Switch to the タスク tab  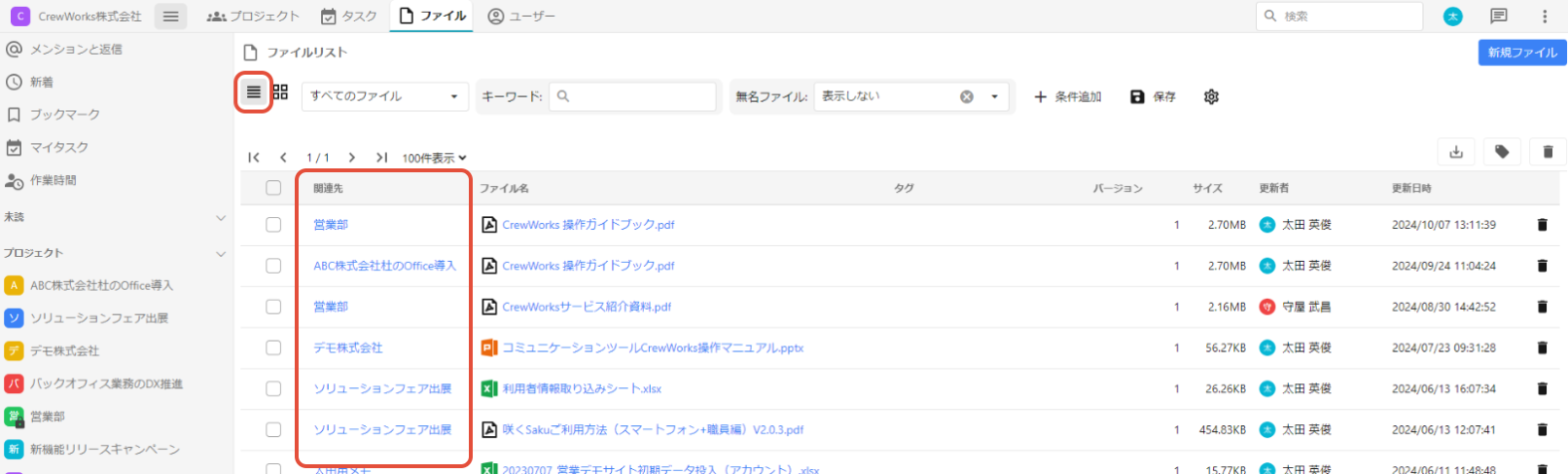(348, 17)
